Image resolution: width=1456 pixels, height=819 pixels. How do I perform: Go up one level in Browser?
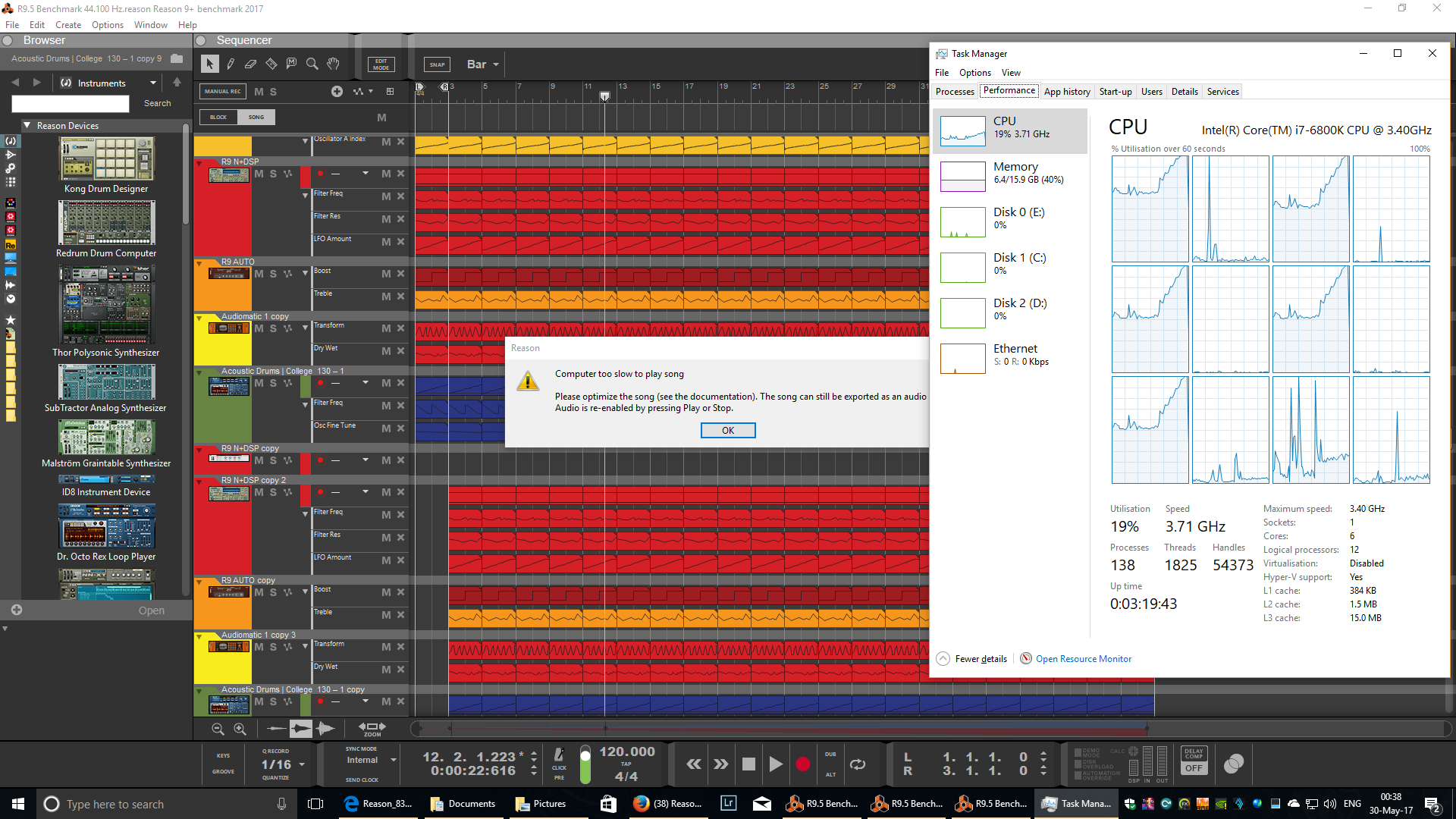tap(177, 82)
